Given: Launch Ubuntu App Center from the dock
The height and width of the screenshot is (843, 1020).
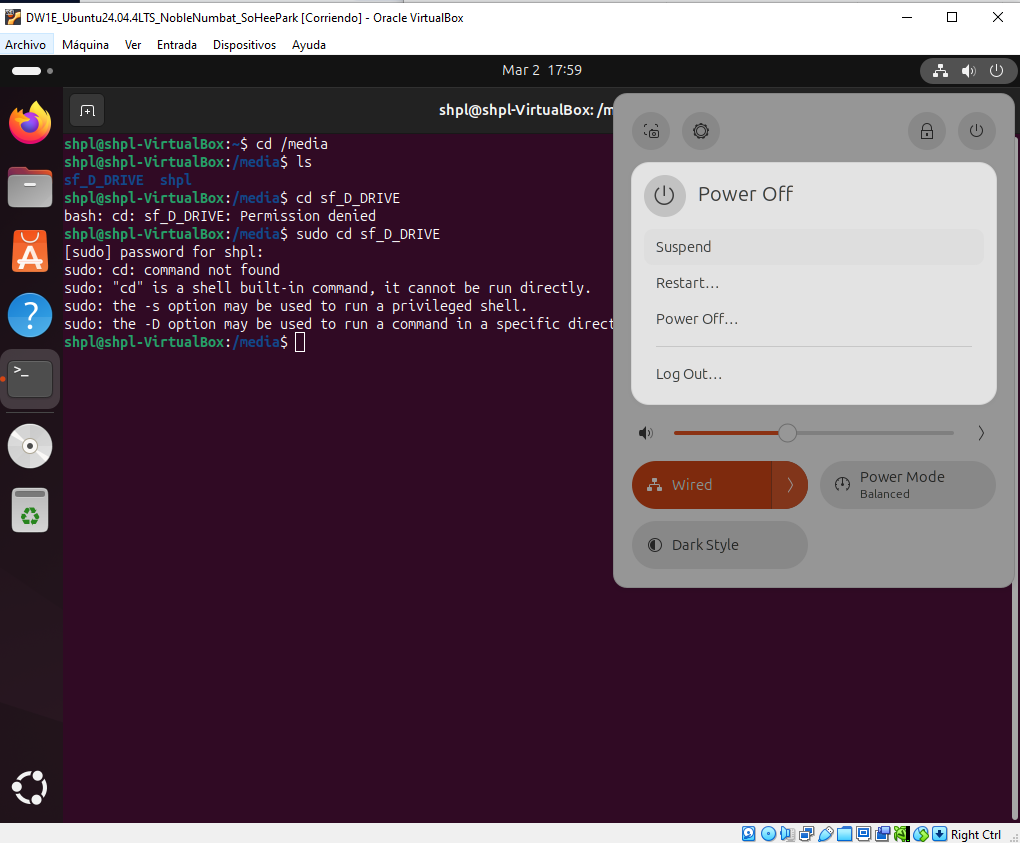Looking at the screenshot, I should coord(30,251).
